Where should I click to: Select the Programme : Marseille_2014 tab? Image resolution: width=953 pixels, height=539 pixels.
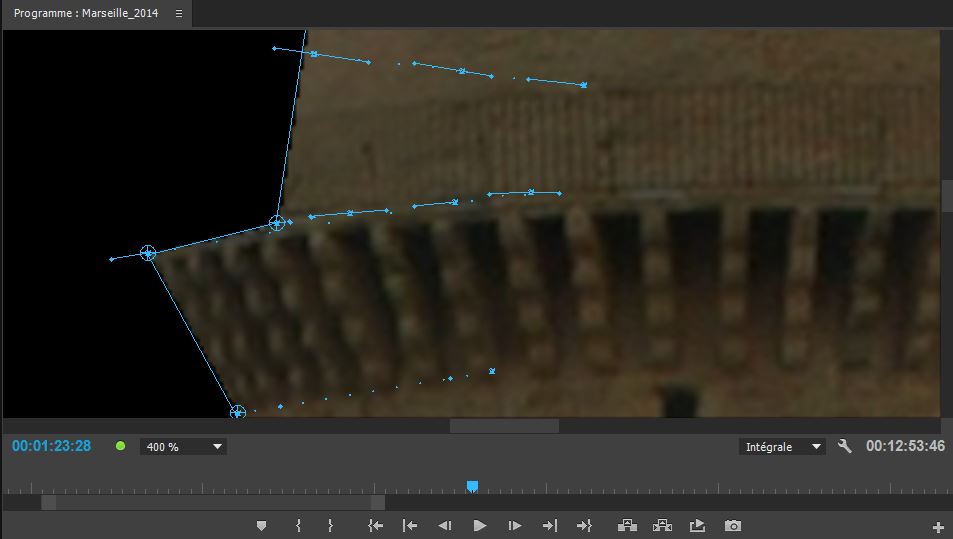point(86,14)
